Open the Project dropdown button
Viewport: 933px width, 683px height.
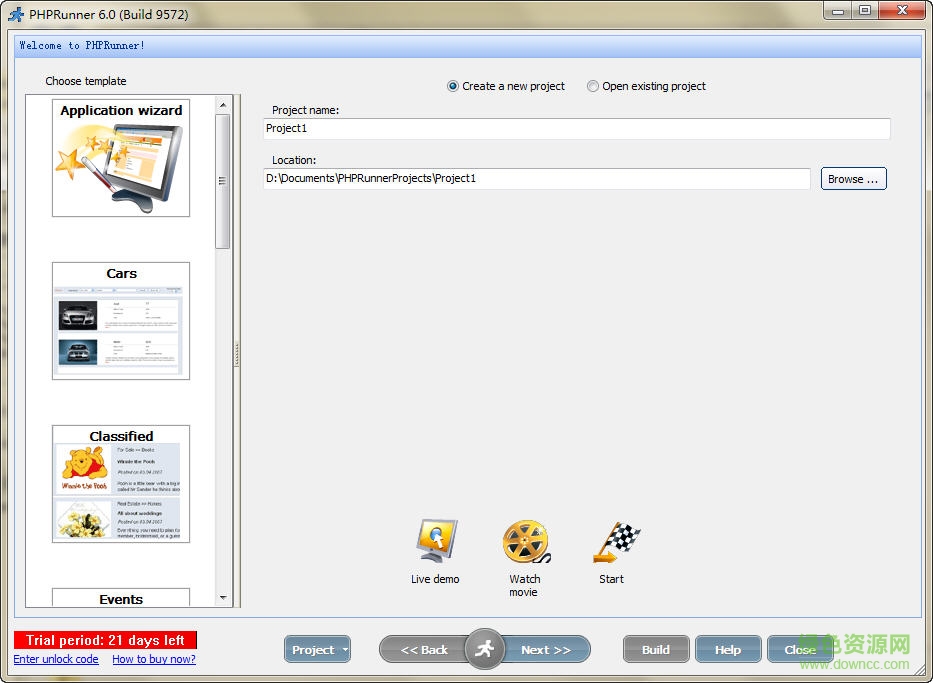tap(317, 649)
